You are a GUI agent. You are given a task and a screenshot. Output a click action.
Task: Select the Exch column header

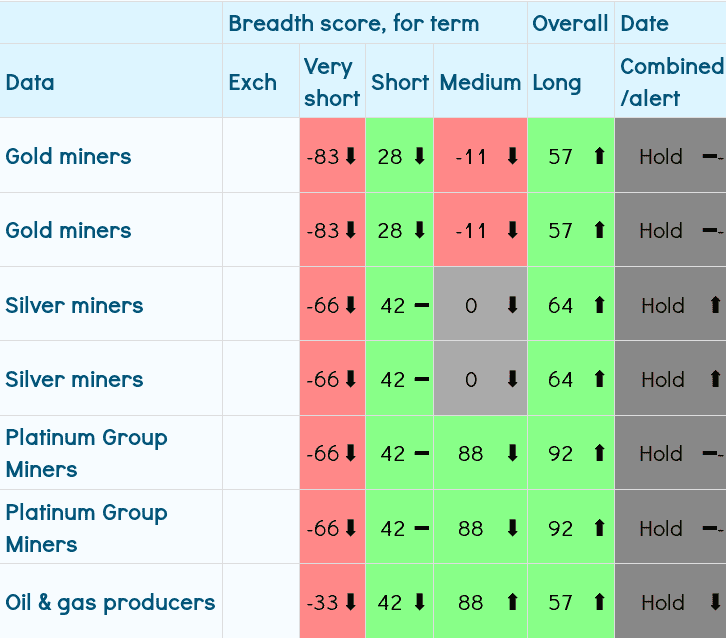click(253, 82)
